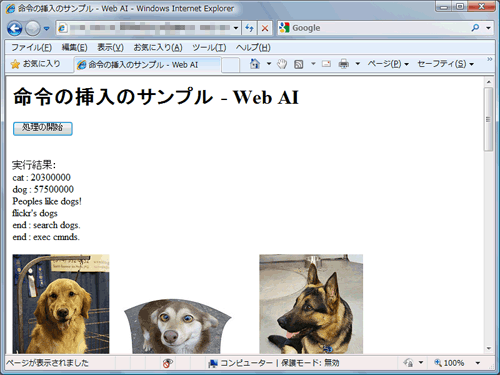500x375 pixels.
Task: Click the text 'end : search dogs.'
Action: [x=46, y=225]
